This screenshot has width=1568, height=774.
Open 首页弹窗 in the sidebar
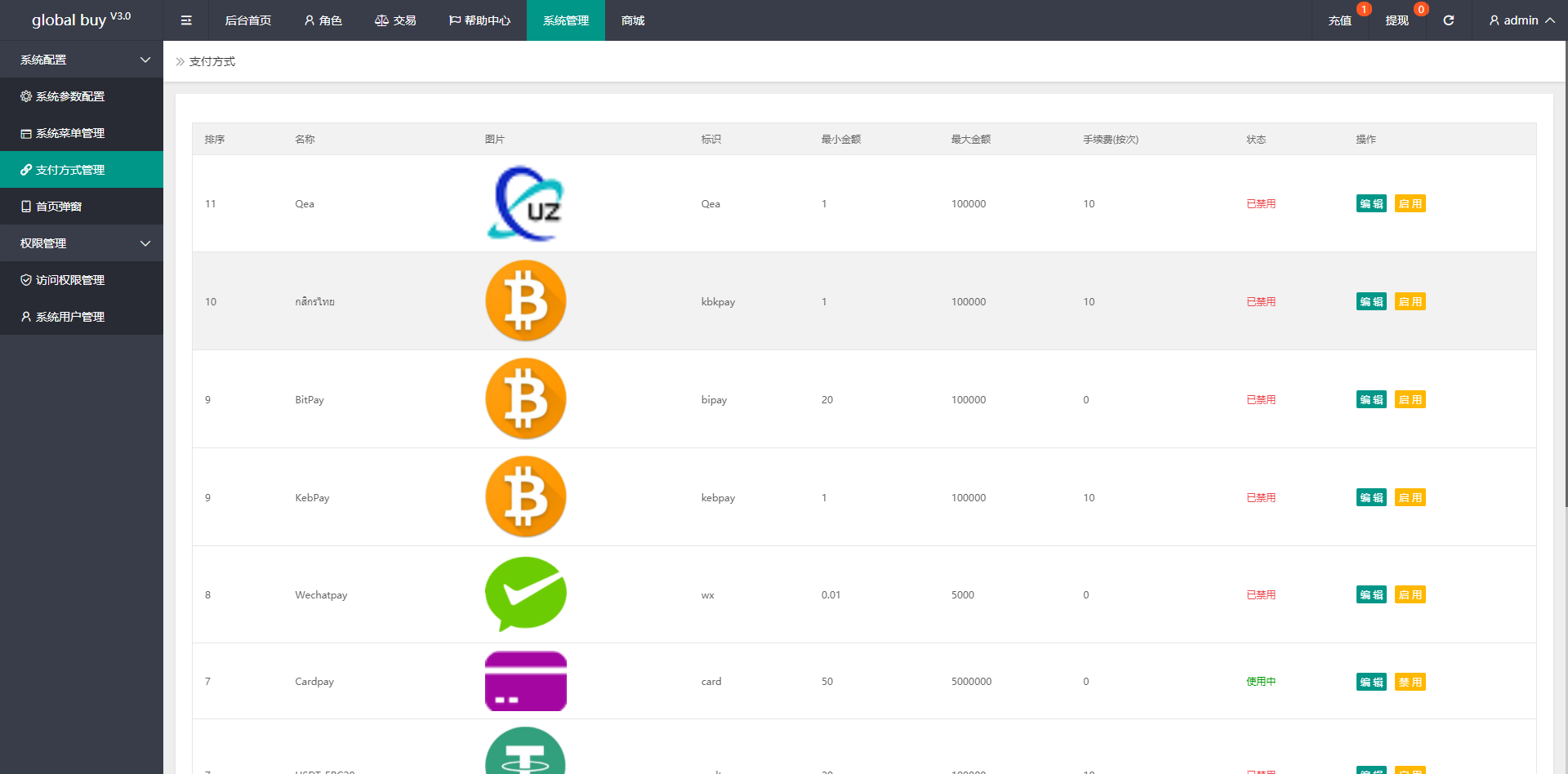click(82, 207)
